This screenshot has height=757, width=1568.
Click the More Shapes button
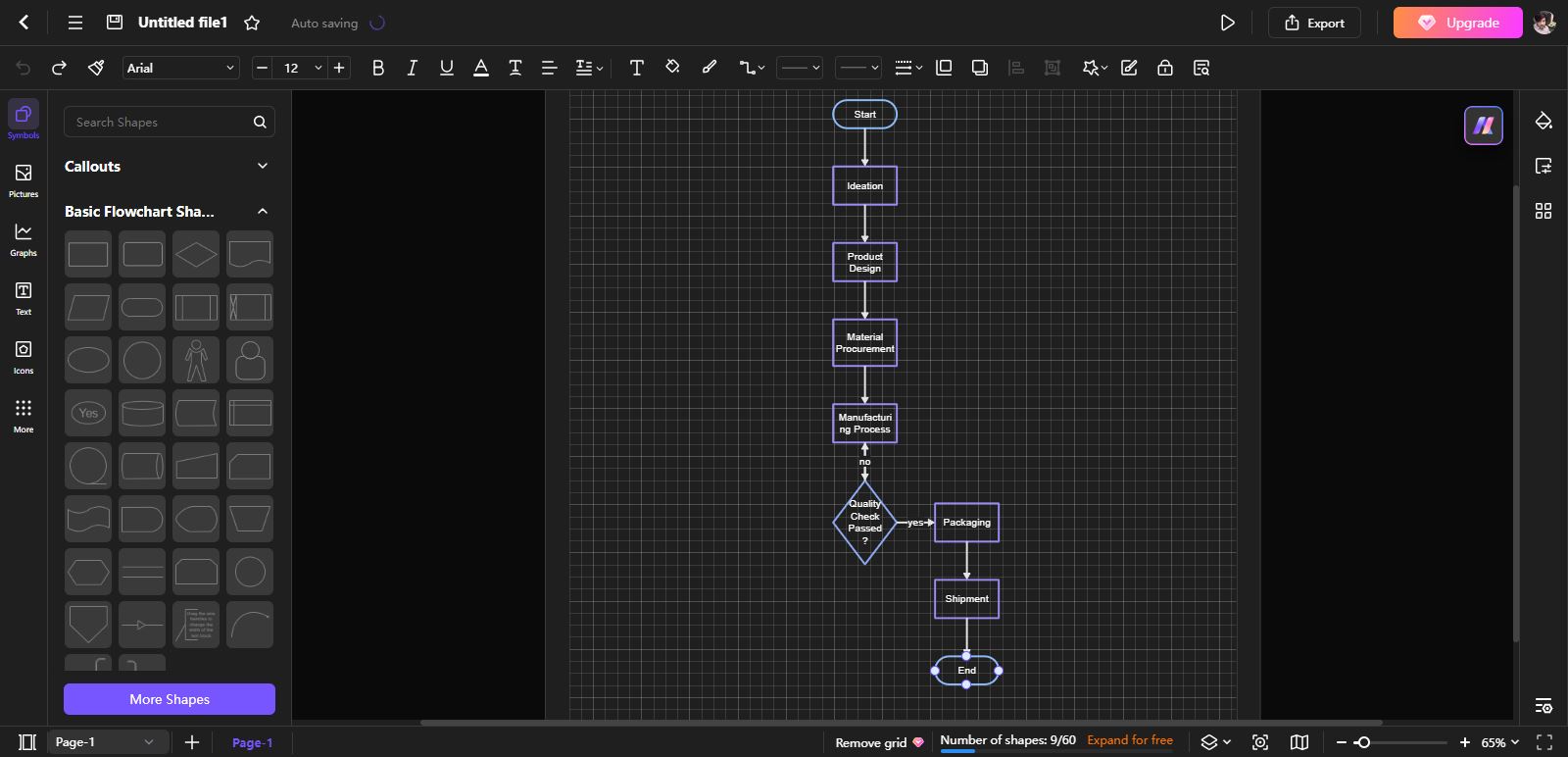(x=170, y=699)
